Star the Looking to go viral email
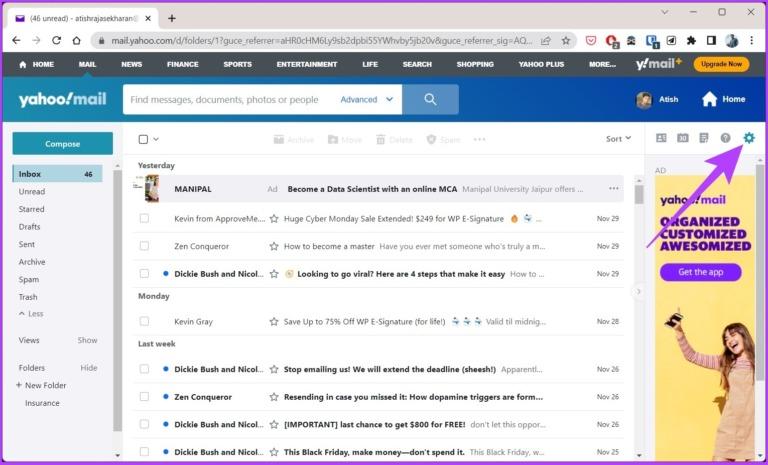 (274, 273)
